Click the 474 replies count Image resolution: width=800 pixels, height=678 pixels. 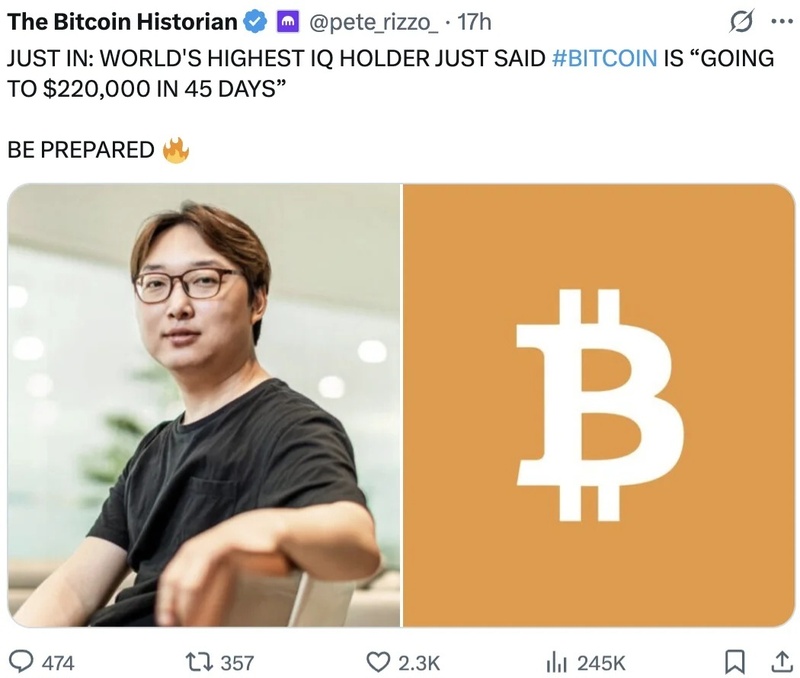pos(58,663)
